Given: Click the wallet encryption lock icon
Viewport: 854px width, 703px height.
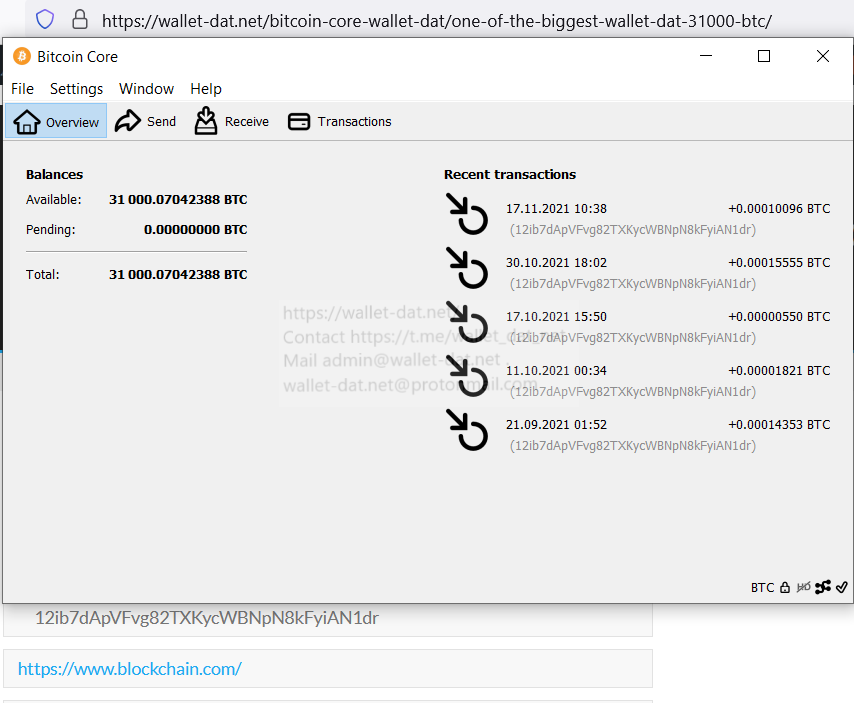Looking at the screenshot, I should coord(785,588).
